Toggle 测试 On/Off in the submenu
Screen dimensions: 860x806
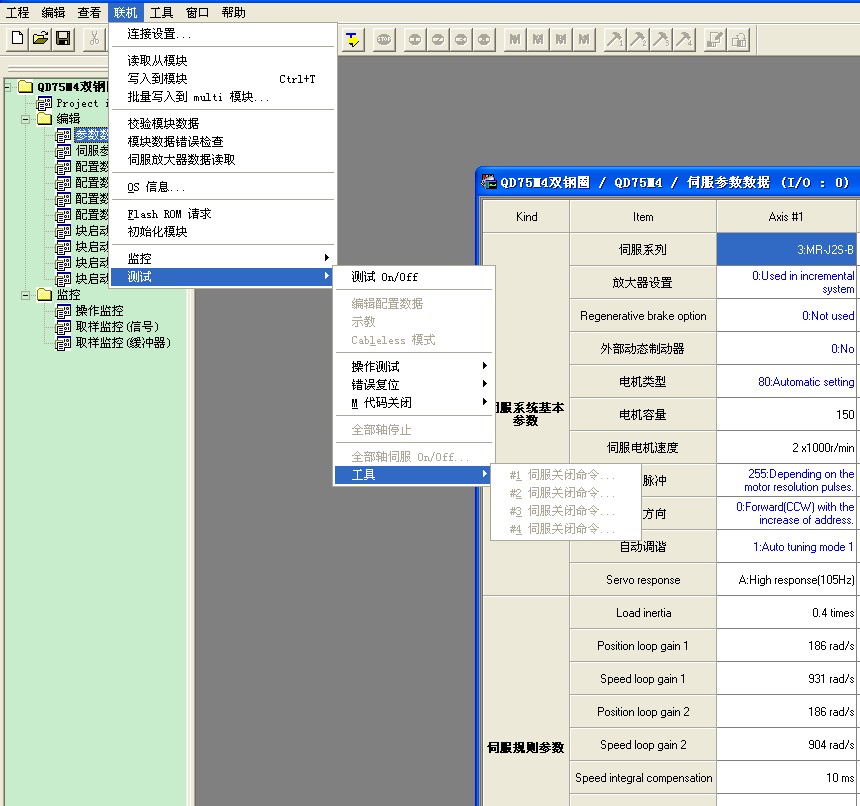click(385, 277)
